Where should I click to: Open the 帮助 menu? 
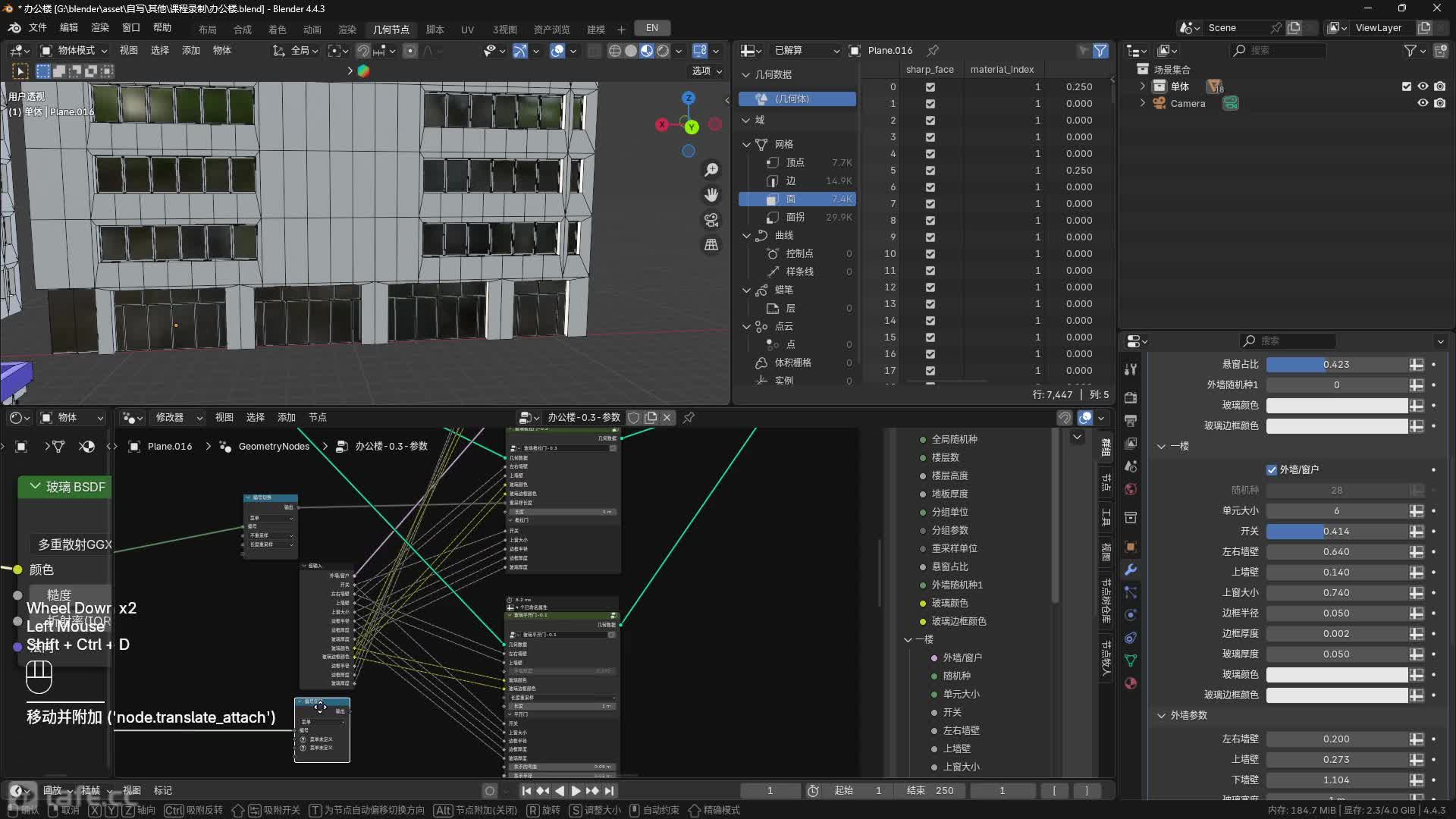162,27
